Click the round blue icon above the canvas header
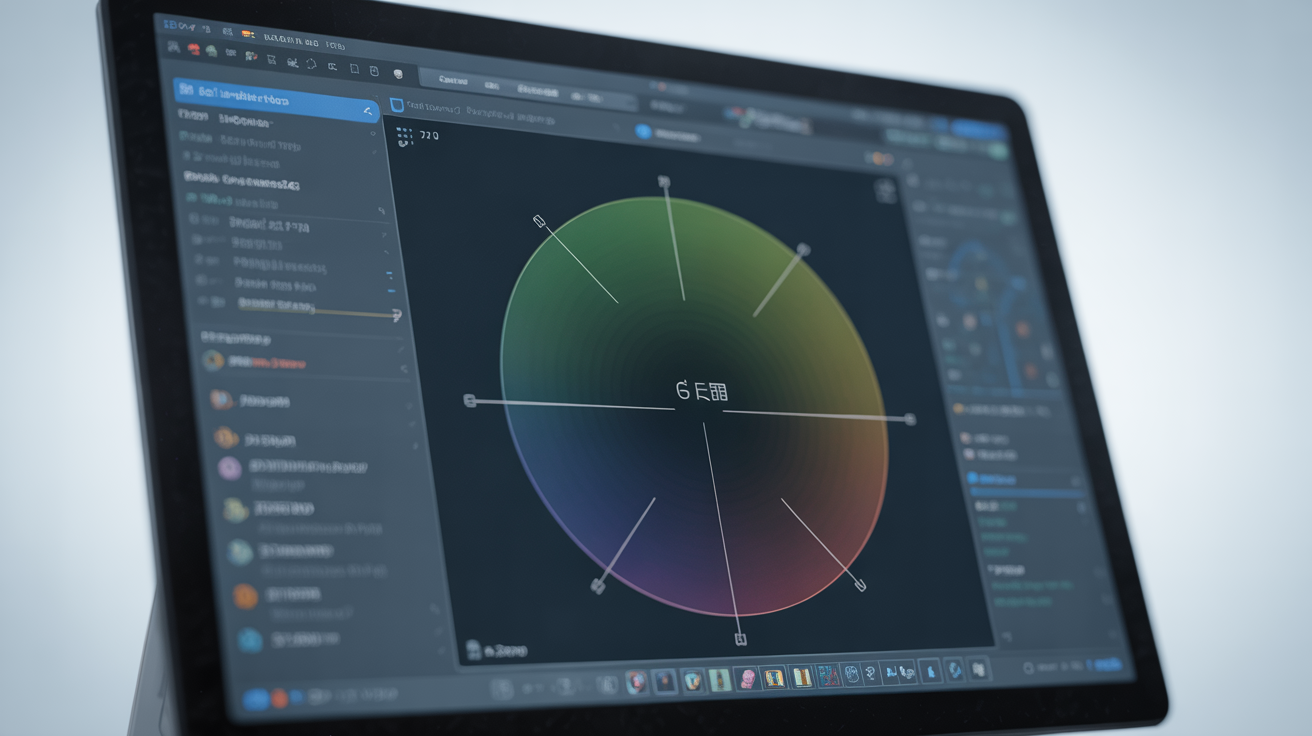1312x736 pixels. point(644,131)
